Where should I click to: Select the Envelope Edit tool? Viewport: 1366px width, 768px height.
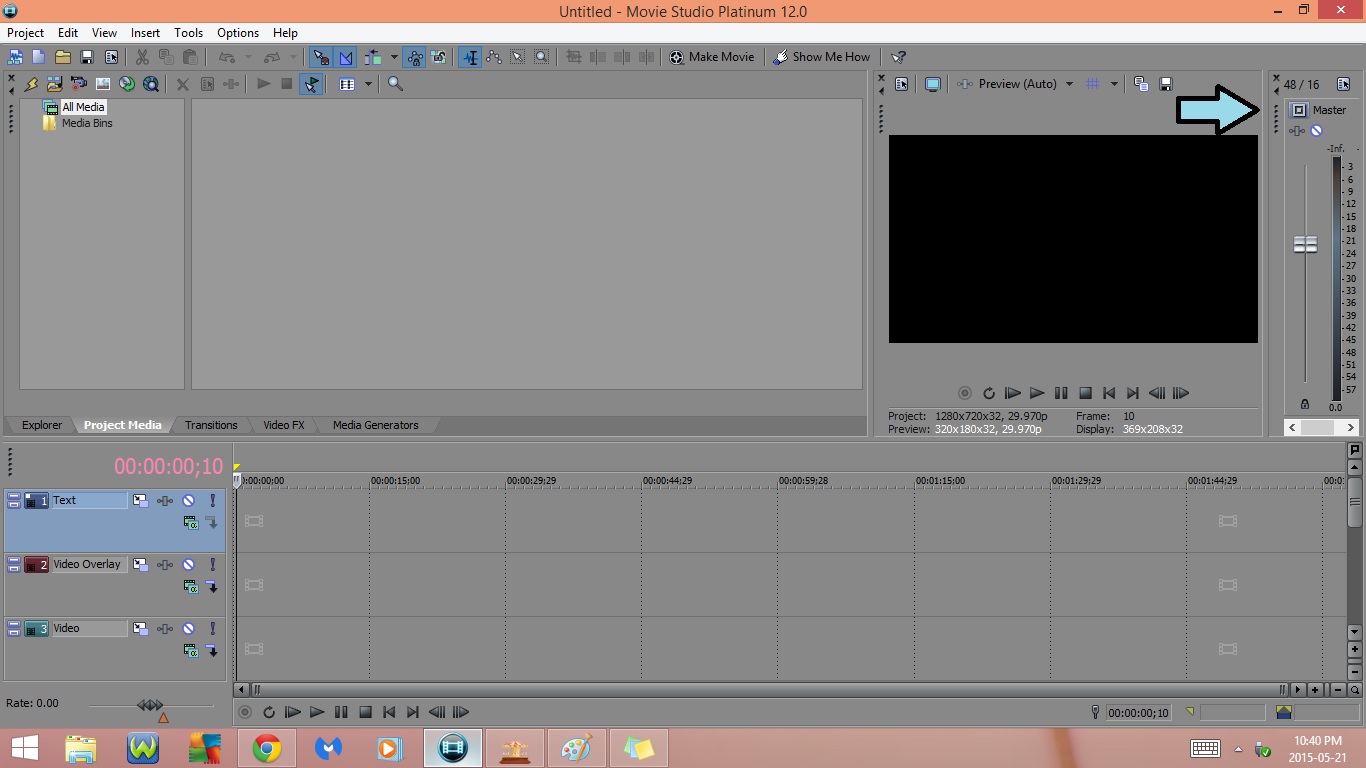coord(494,57)
